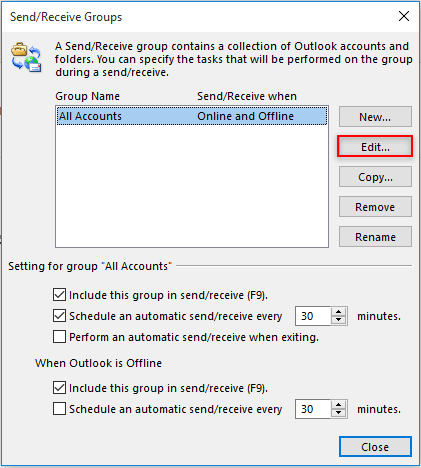
Task: Uncheck online Include this group in send/receive (F9)
Action: pyautogui.click(x=59, y=295)
